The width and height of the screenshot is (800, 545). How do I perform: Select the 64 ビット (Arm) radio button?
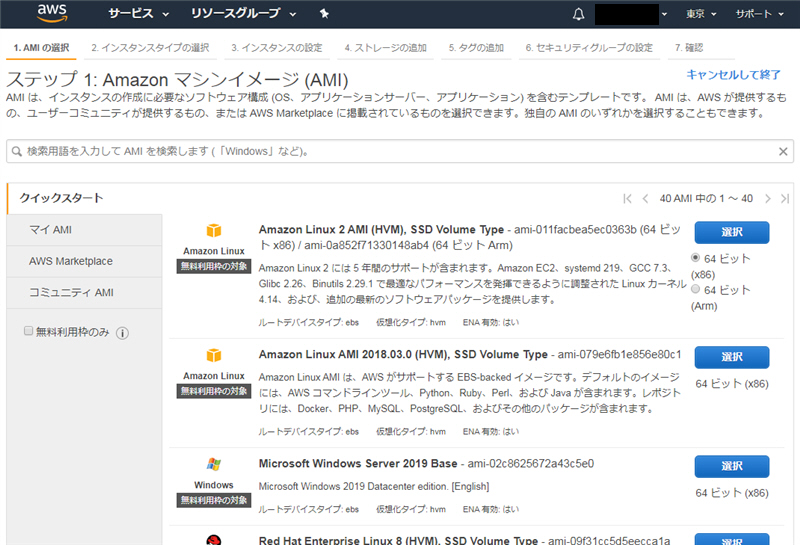pos(695,289)
